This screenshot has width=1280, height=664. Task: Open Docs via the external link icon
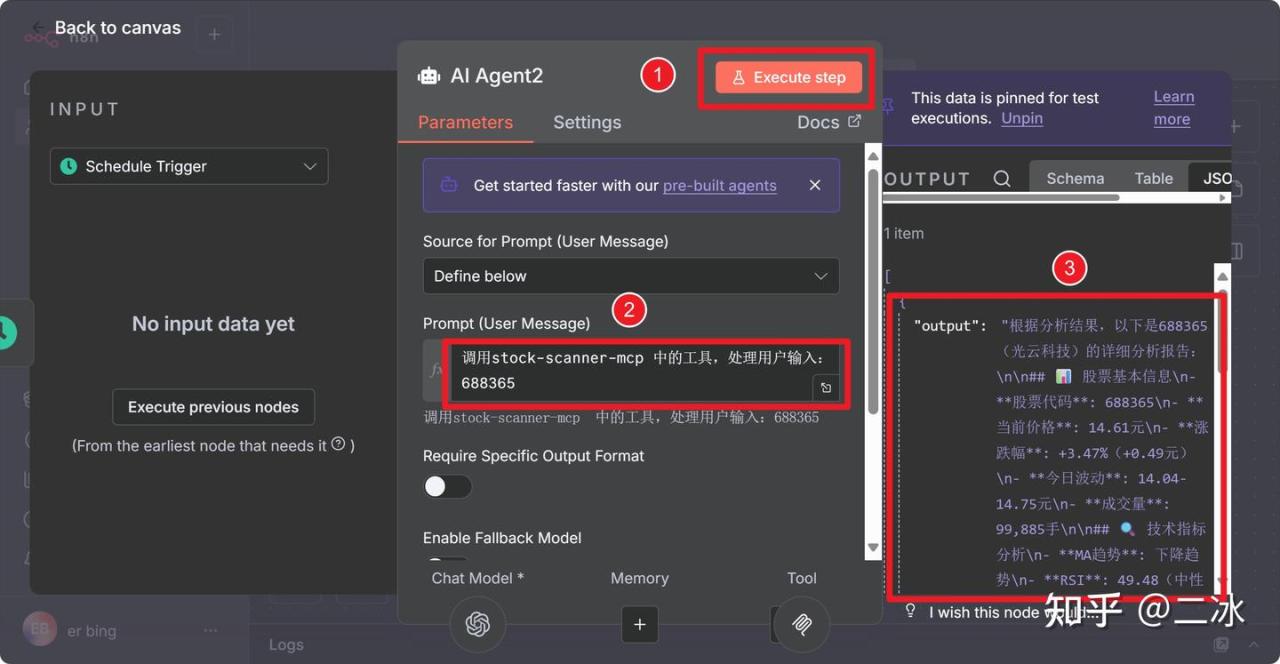[854, 121]
